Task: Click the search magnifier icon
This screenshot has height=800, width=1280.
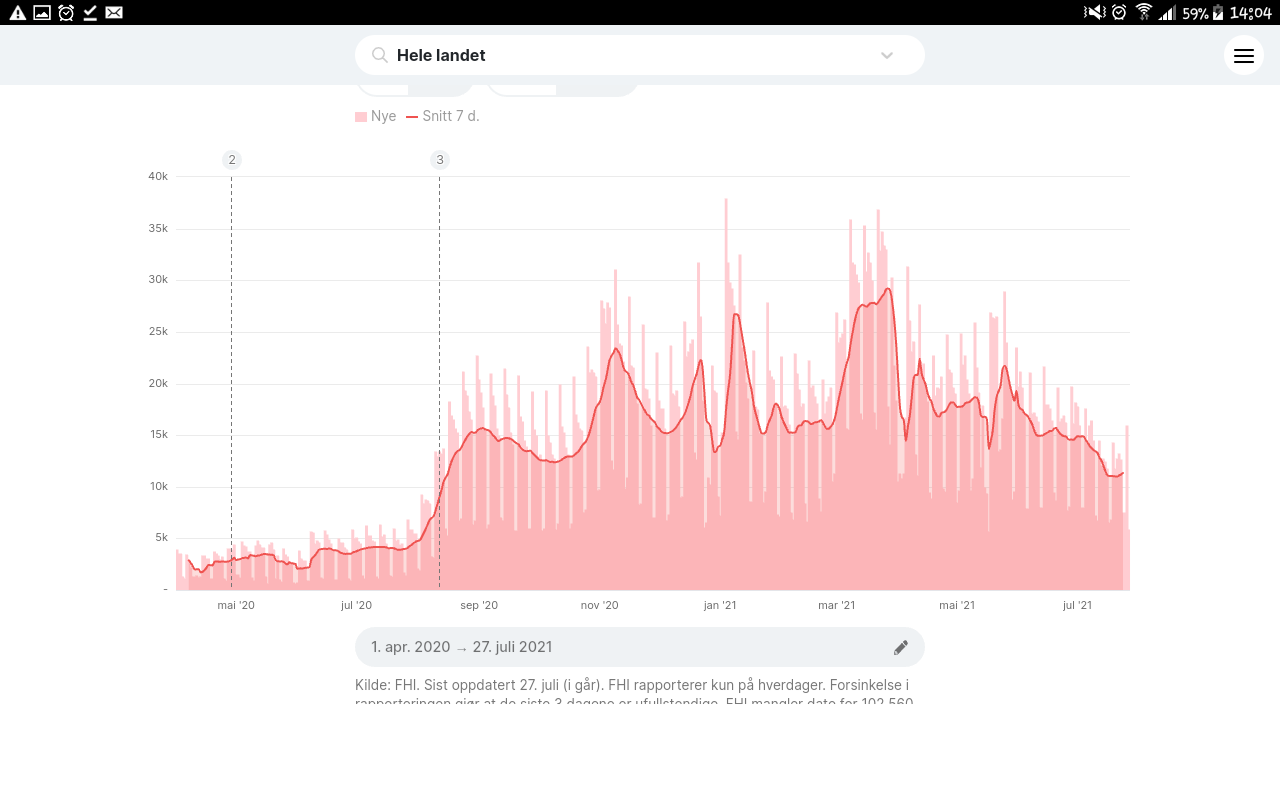Action: 380,56
